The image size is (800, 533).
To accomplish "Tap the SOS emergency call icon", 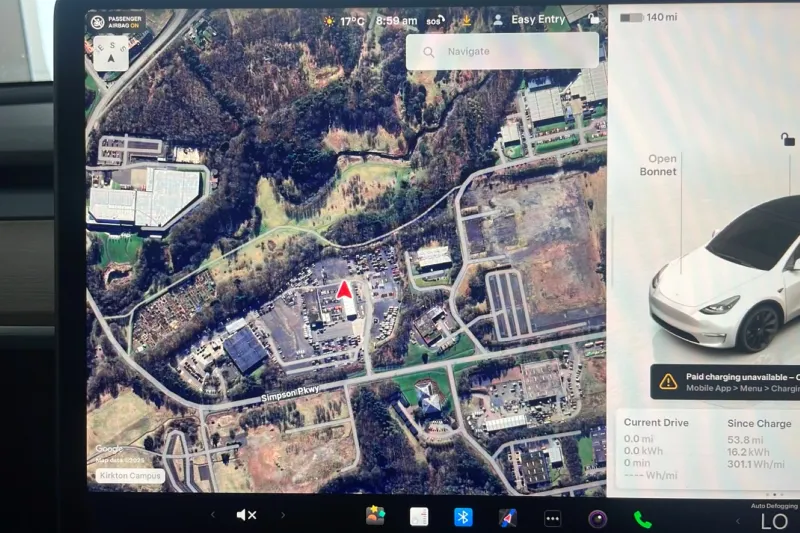I will click(x=435, y=21).
